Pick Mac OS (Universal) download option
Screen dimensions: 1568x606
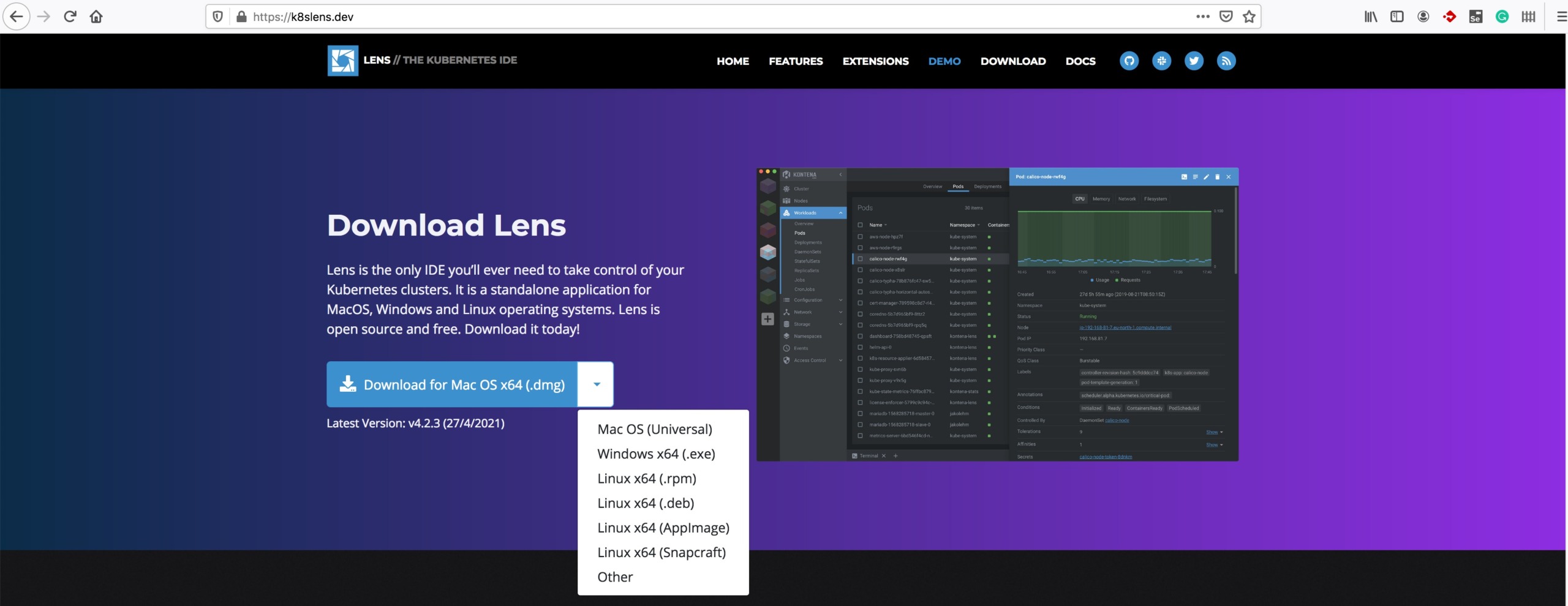click(655, 430)
